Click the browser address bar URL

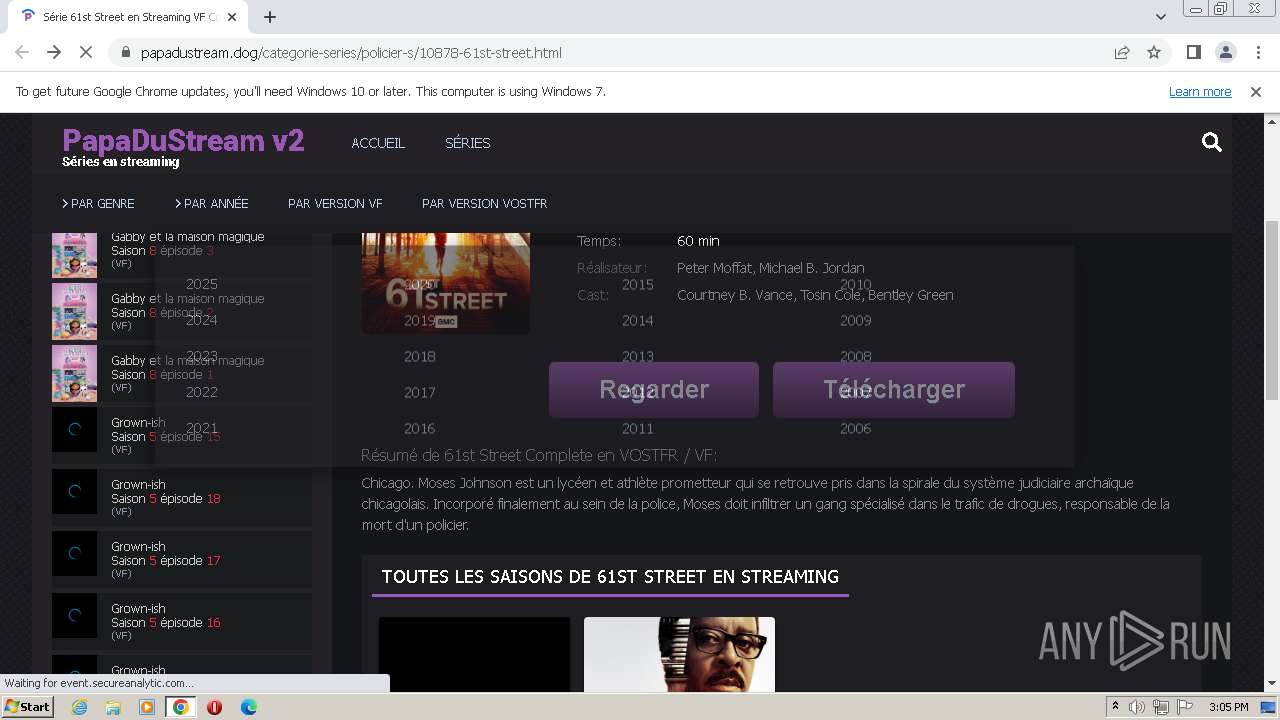tap(351, 52)
